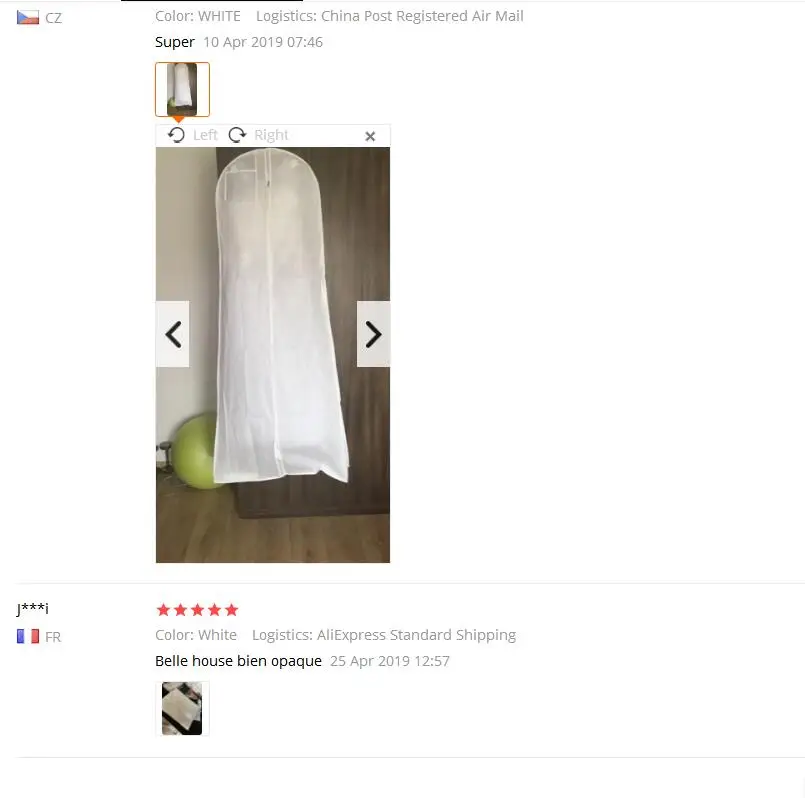Image resolution: width=805 pixels, height=798 pixels.
Task: Click the 'Right' rotate label
Action: [271, 135]
